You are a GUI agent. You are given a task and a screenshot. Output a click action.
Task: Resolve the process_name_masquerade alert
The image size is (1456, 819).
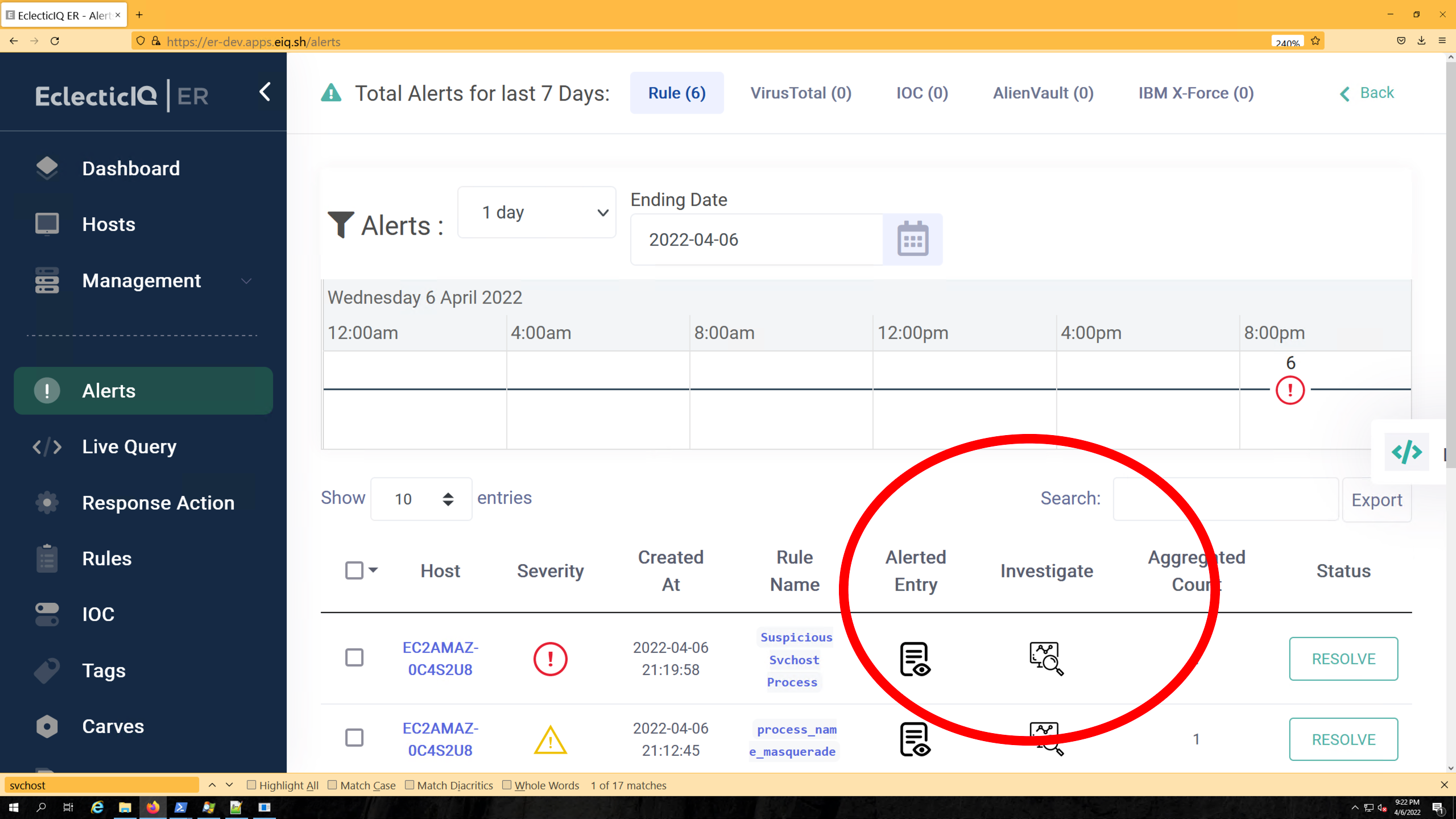1343,739
